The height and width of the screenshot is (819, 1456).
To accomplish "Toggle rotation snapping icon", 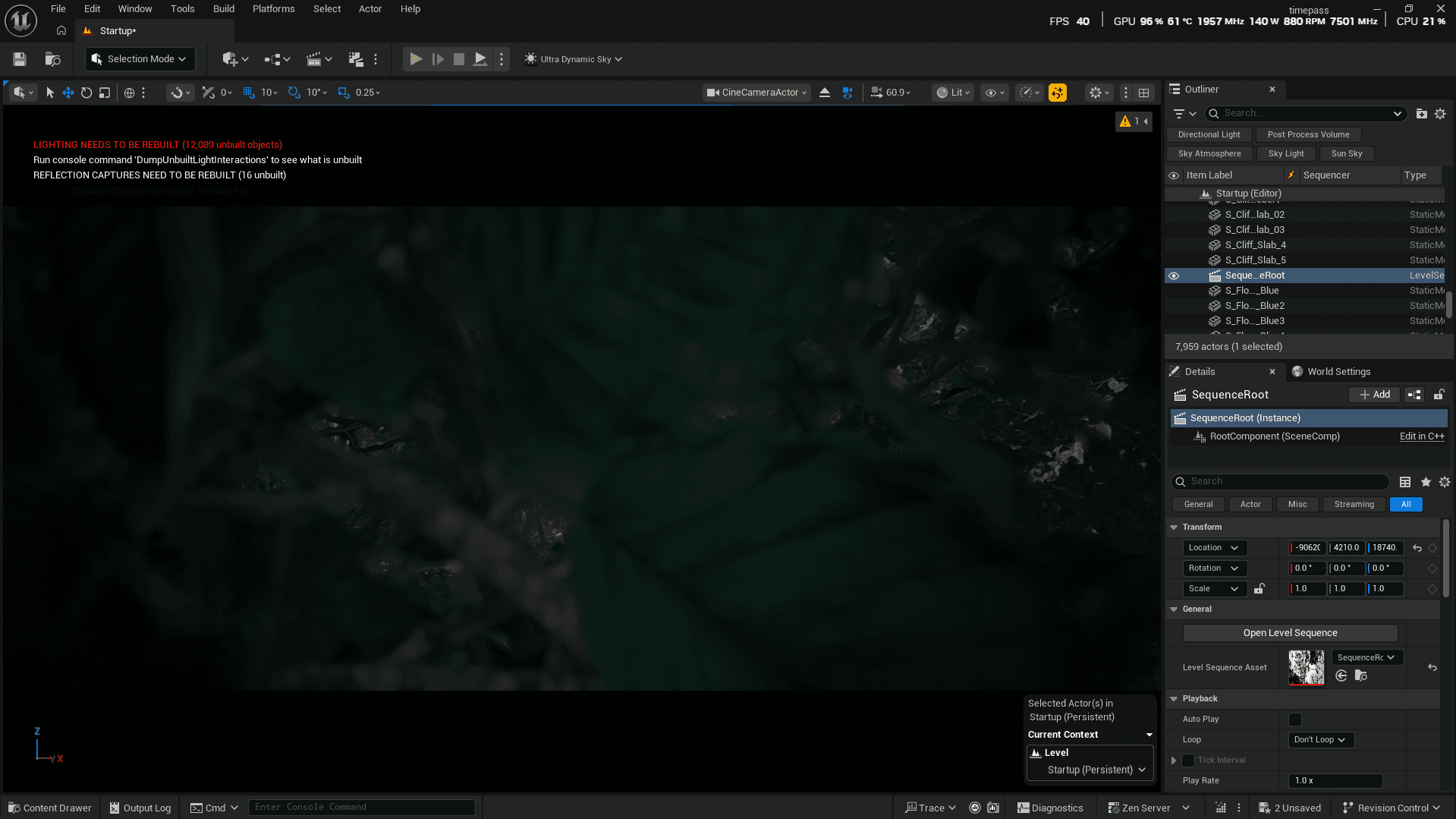I will (294, 93).
